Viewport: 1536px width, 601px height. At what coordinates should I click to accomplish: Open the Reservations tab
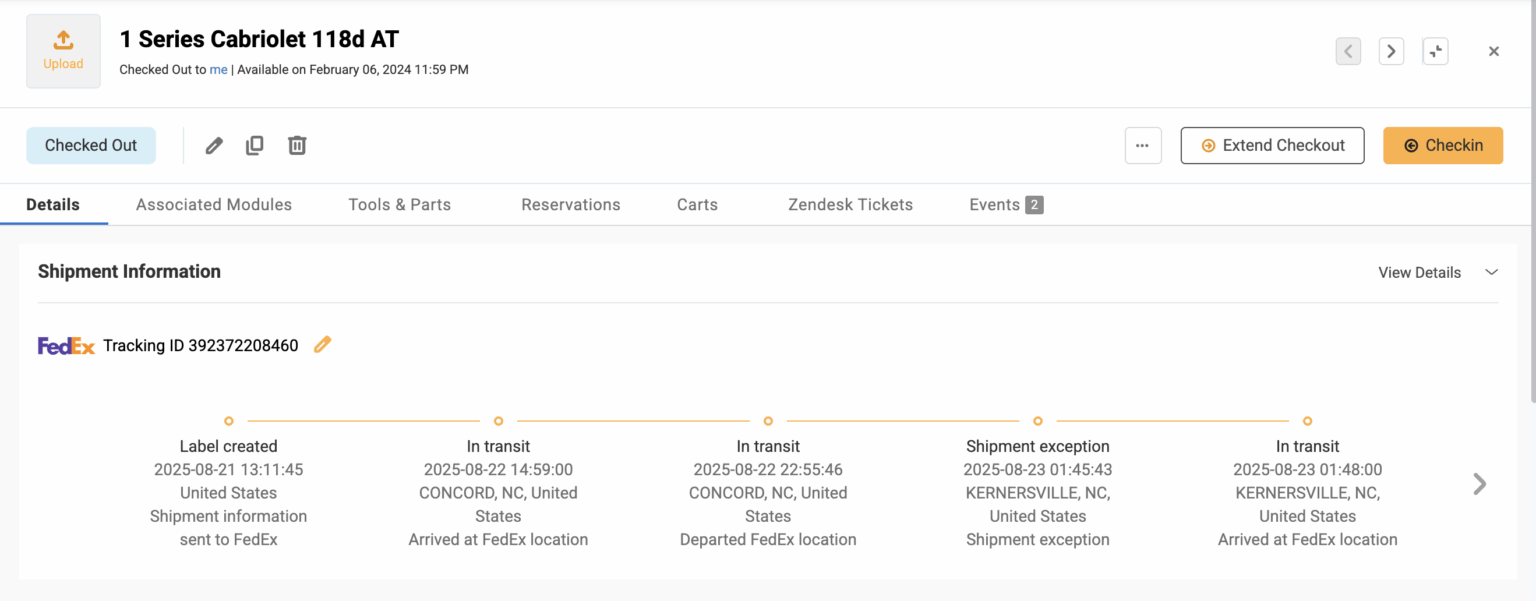tap(570, 204)
